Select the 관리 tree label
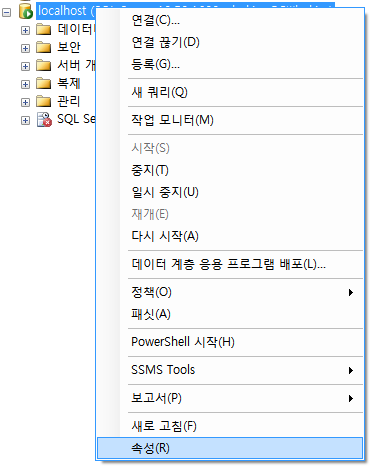 (69, 101)
